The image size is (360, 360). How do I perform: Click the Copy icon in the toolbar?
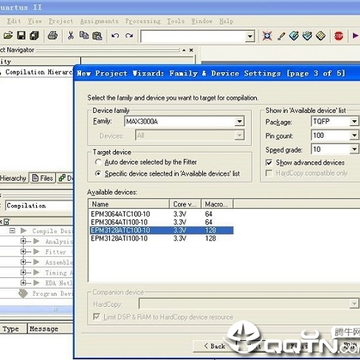click(84, 35)
